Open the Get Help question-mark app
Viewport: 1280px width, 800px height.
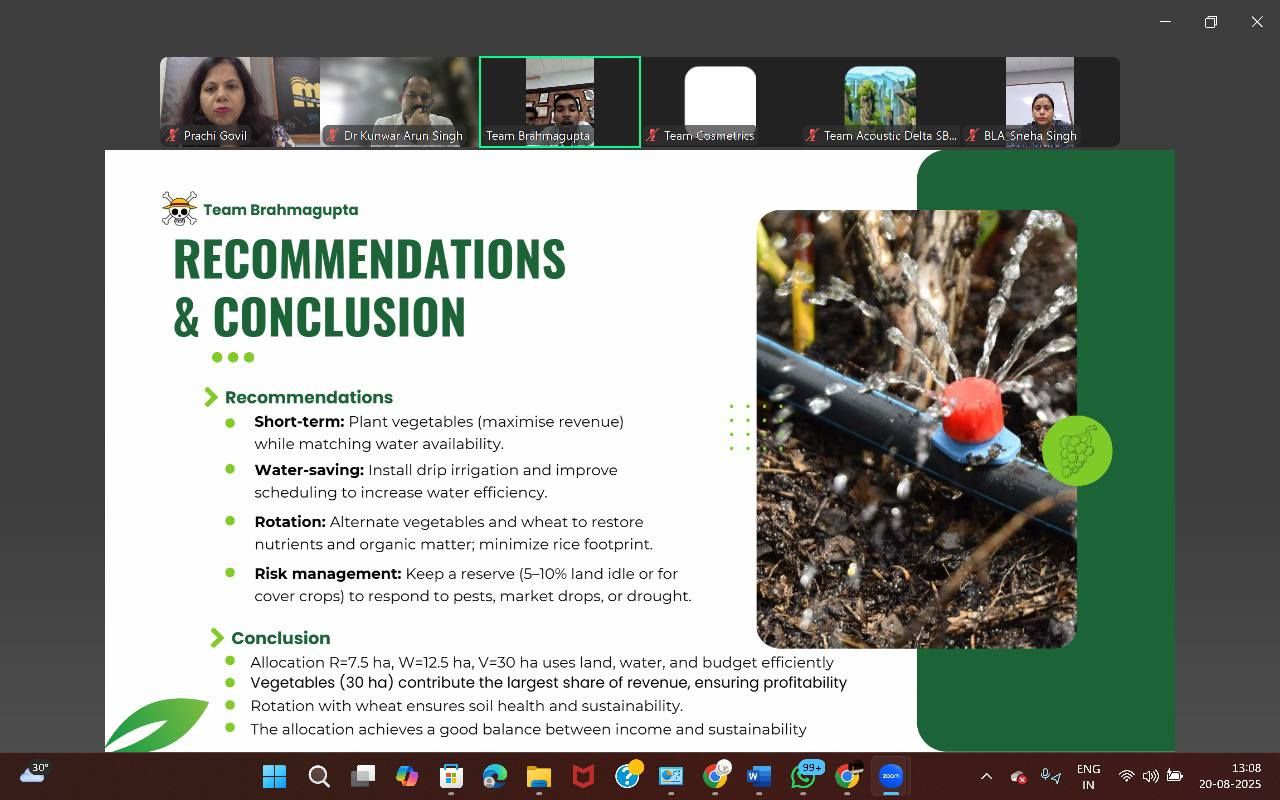pos(628,776)
